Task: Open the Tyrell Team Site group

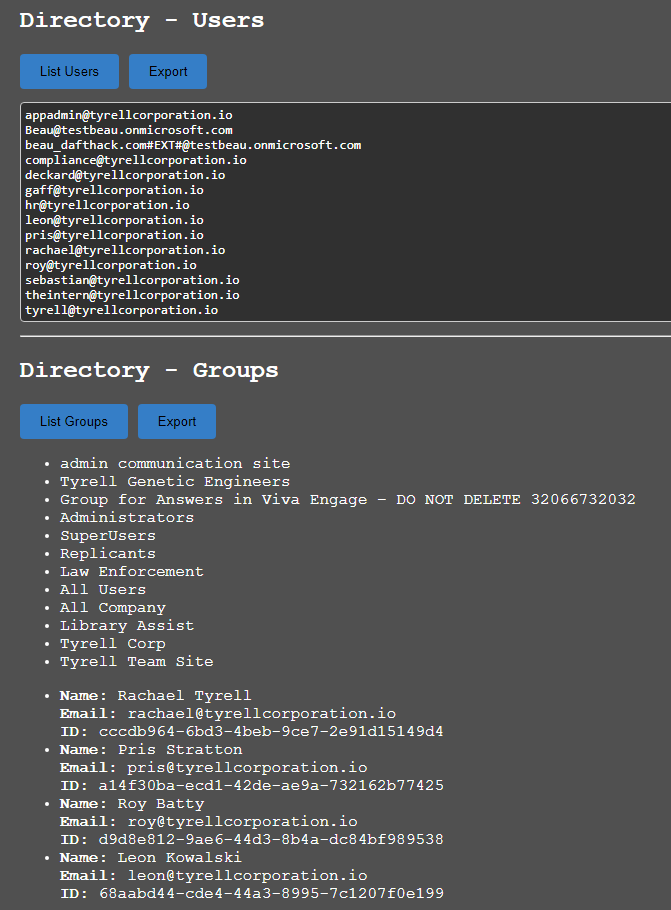Action: [136, 662]
